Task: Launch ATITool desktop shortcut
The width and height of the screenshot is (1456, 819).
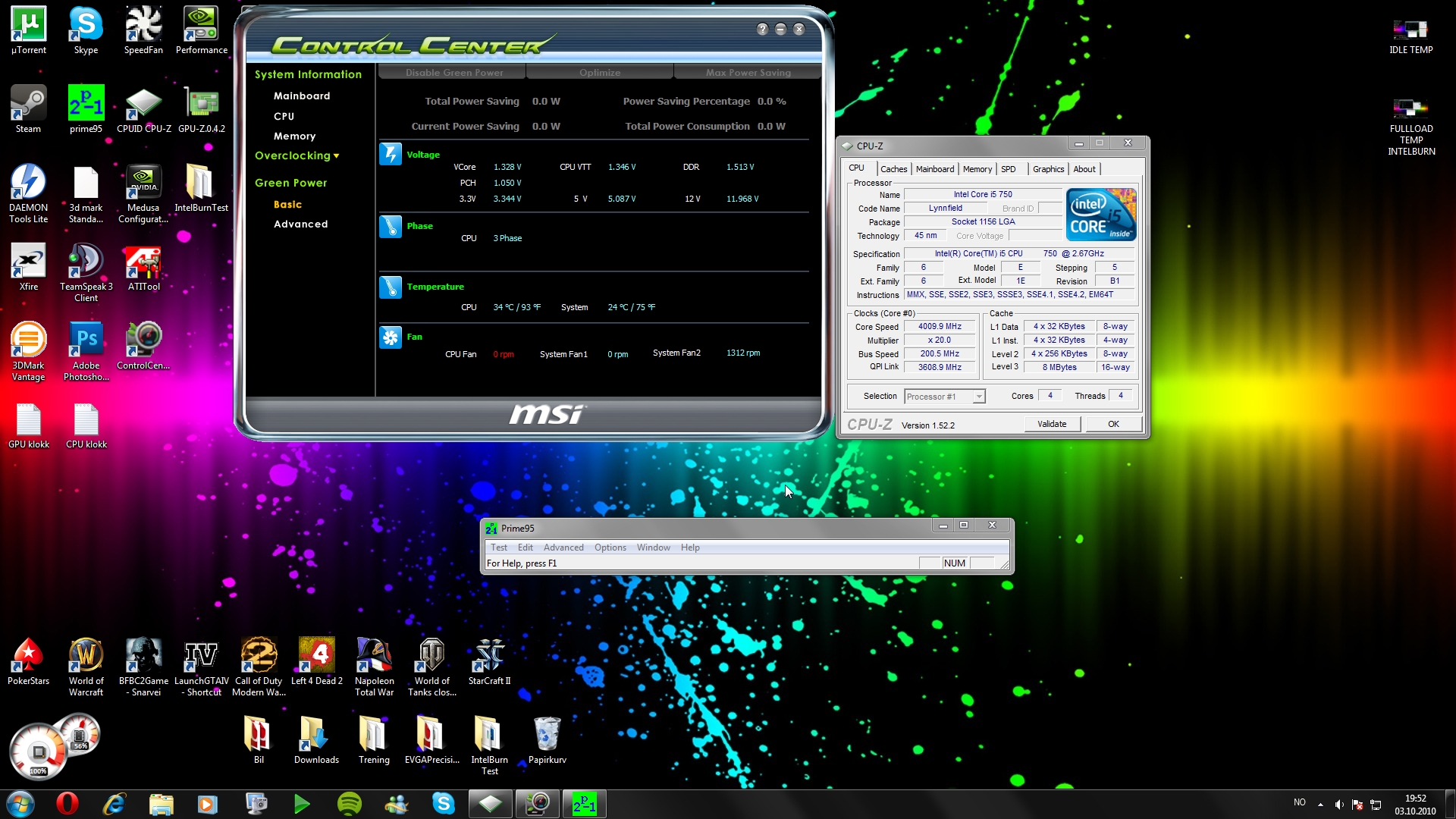Action: [x=143, y=267]
